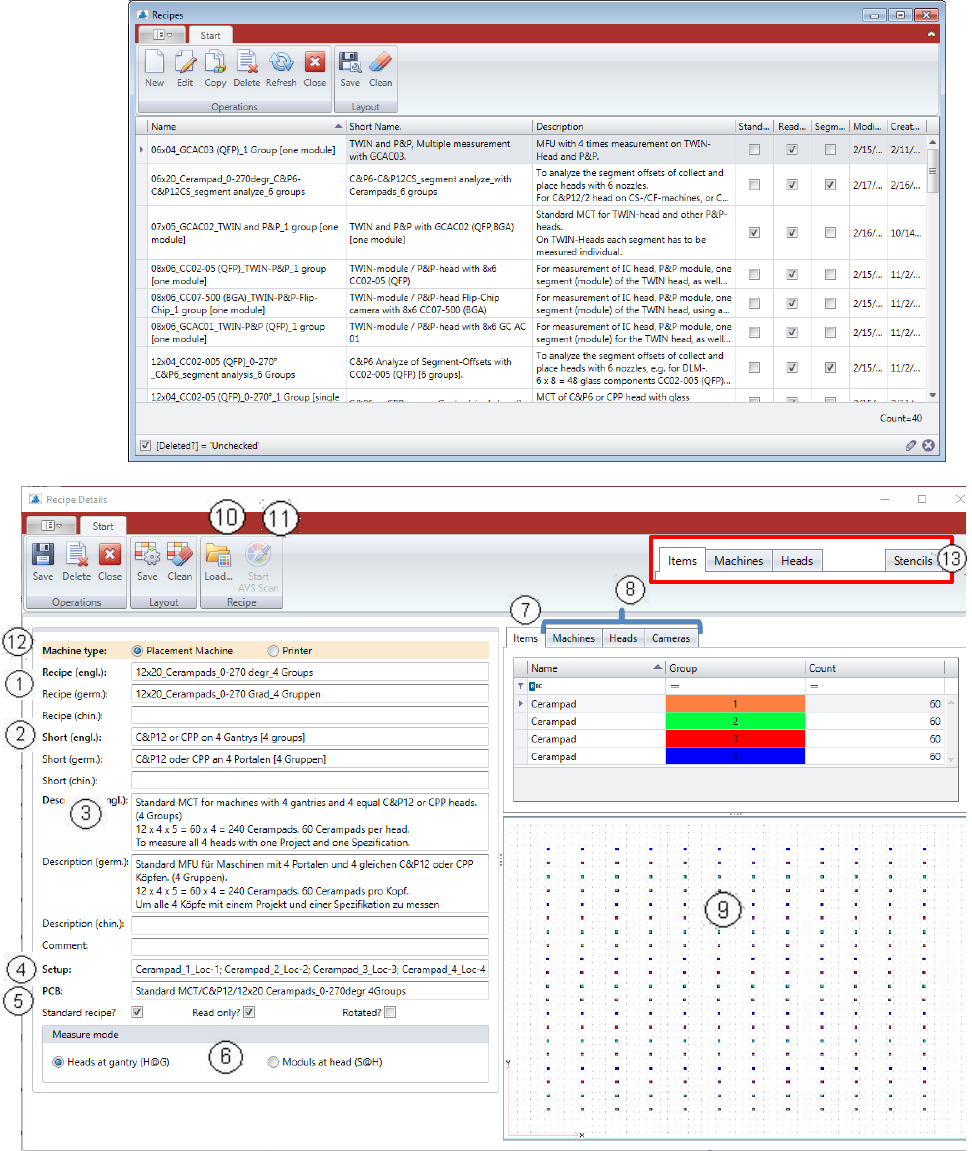Select the Stencils tab
This screenshot has height=1151, width=972.
coord(913,560)
